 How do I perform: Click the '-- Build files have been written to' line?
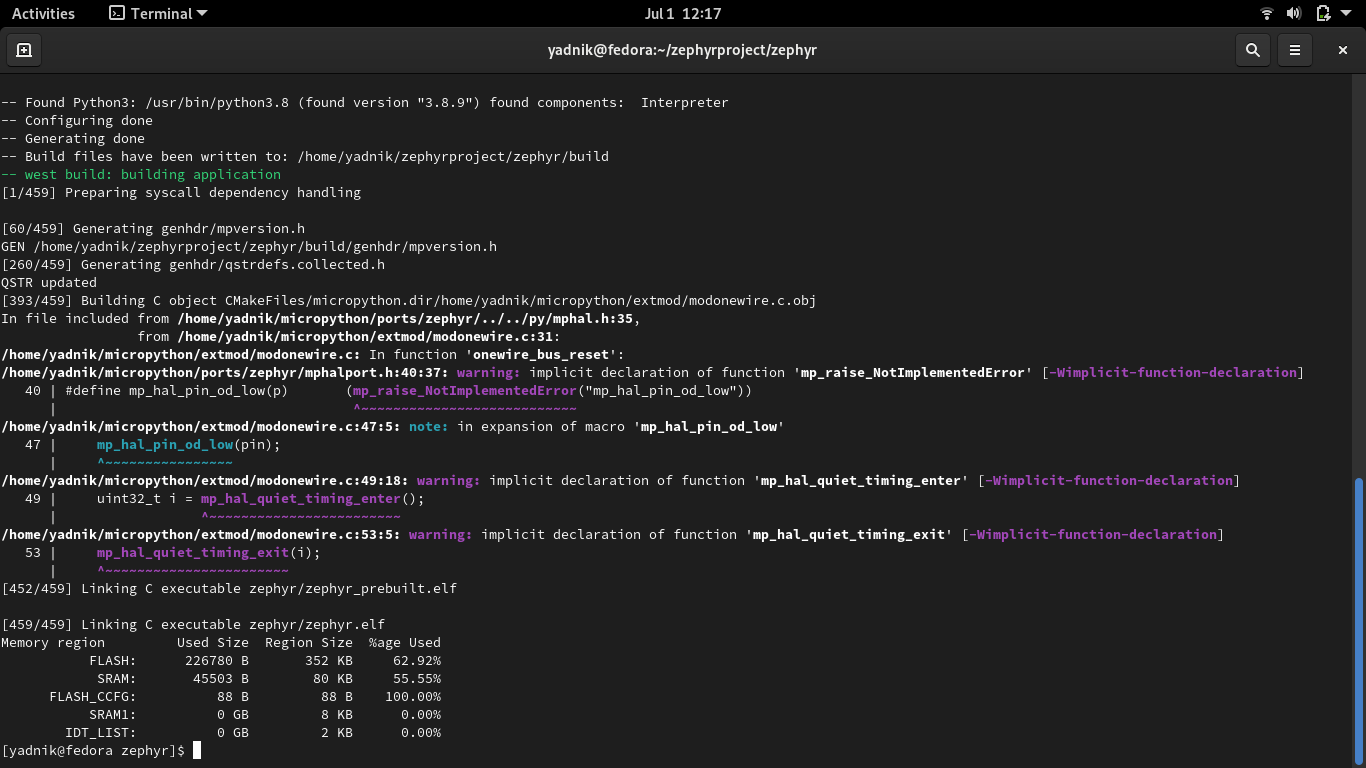click(305, 156)
